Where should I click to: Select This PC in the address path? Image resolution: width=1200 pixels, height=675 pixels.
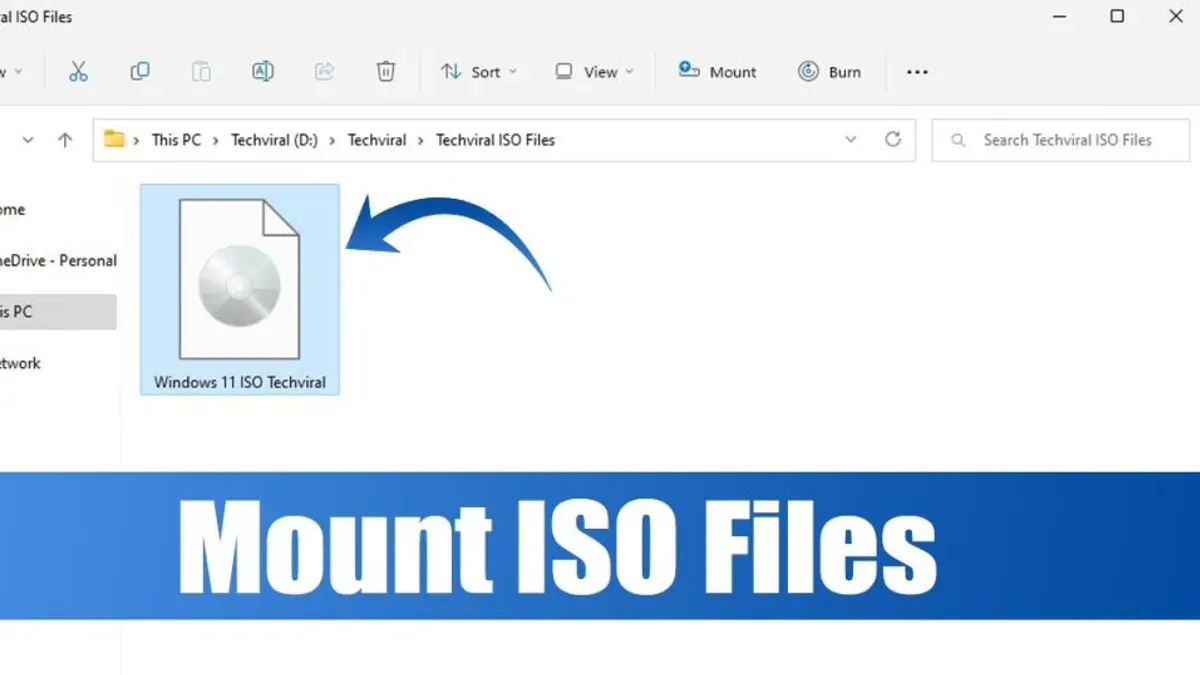point(176,140)
